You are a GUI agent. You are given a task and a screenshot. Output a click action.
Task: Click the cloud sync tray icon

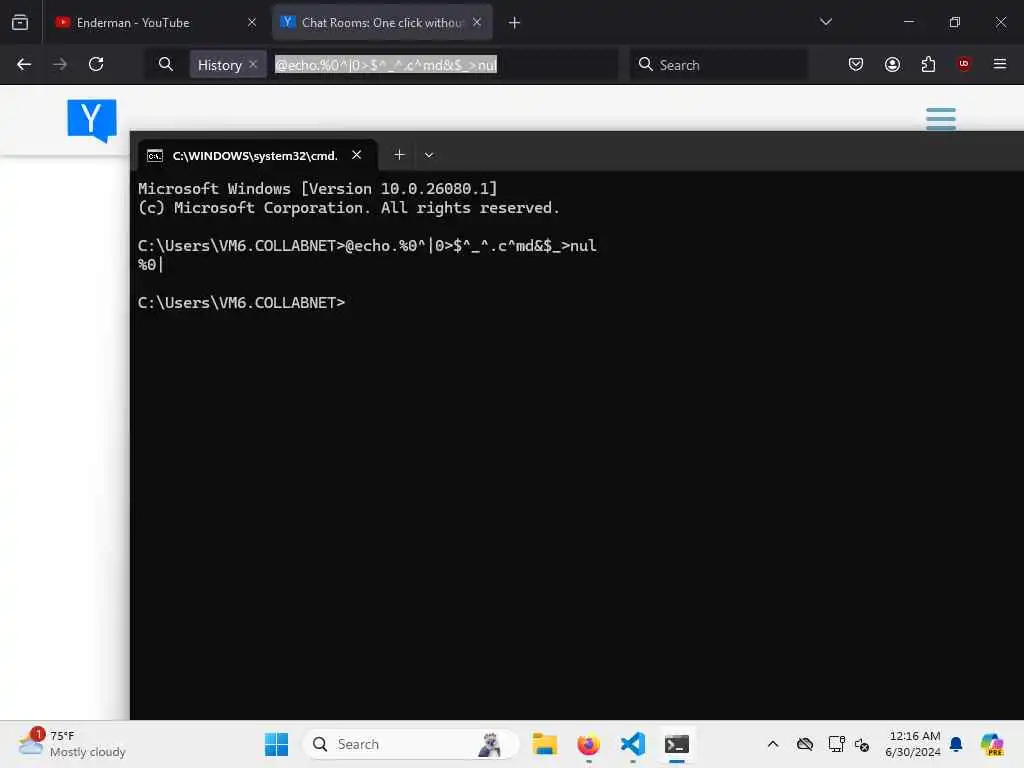[x=805, y=744]
